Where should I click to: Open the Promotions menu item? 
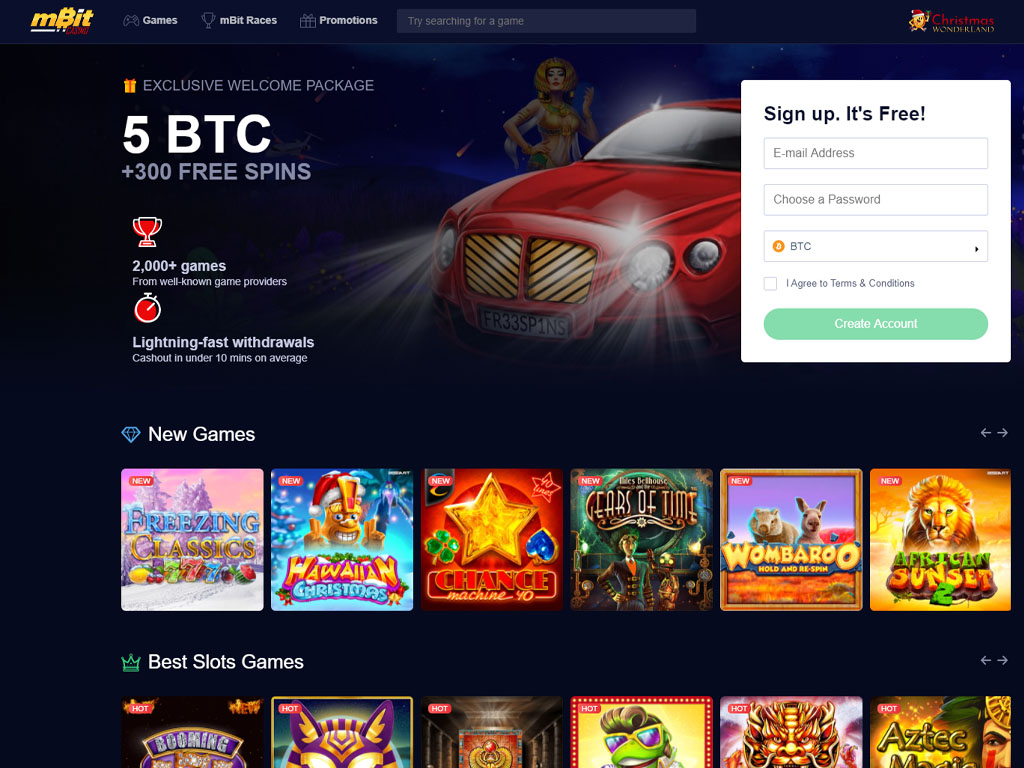(338, 20)
